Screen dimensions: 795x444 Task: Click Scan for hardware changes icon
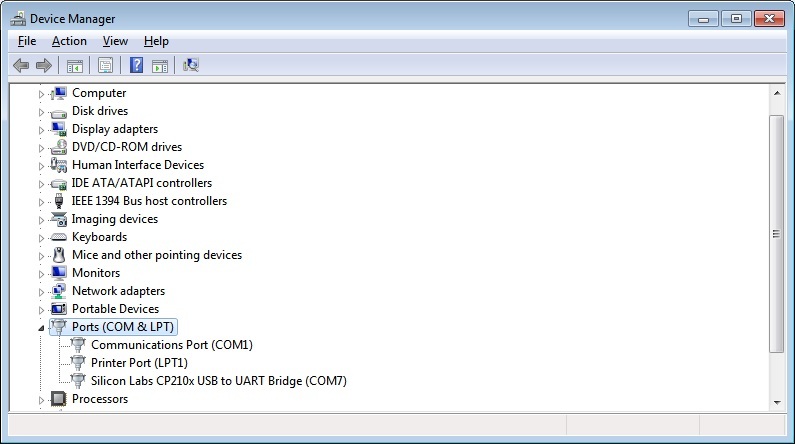[x=191, y=66]
